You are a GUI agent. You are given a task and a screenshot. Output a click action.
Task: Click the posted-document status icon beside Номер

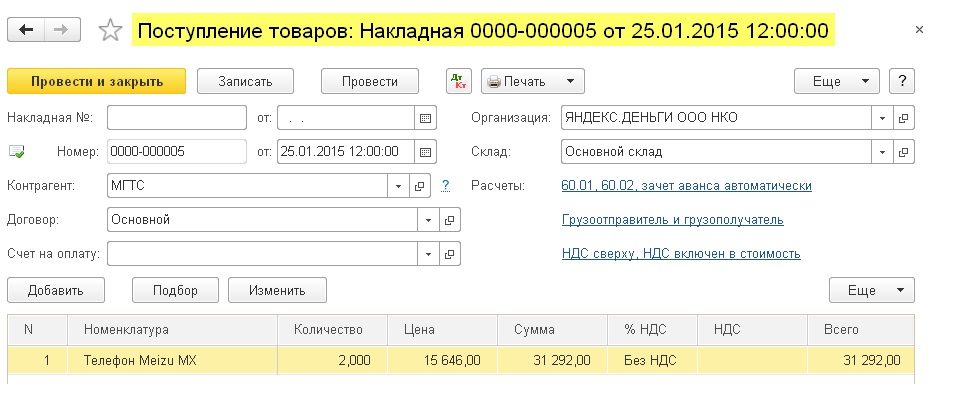[x=17, y=151]
